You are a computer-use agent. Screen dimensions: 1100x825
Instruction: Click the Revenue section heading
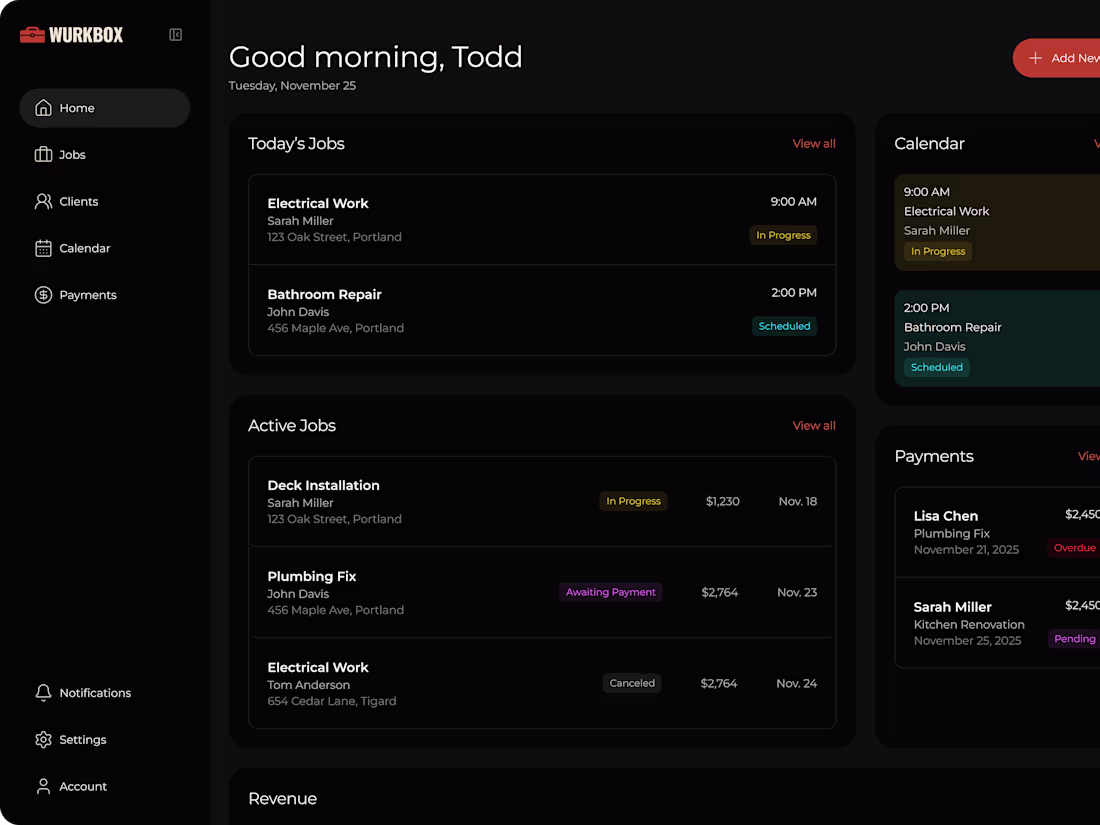coord(283,798)
